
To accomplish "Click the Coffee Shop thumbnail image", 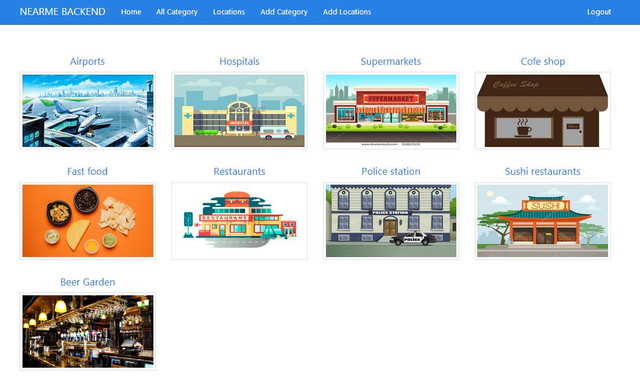I will [543, 111].
